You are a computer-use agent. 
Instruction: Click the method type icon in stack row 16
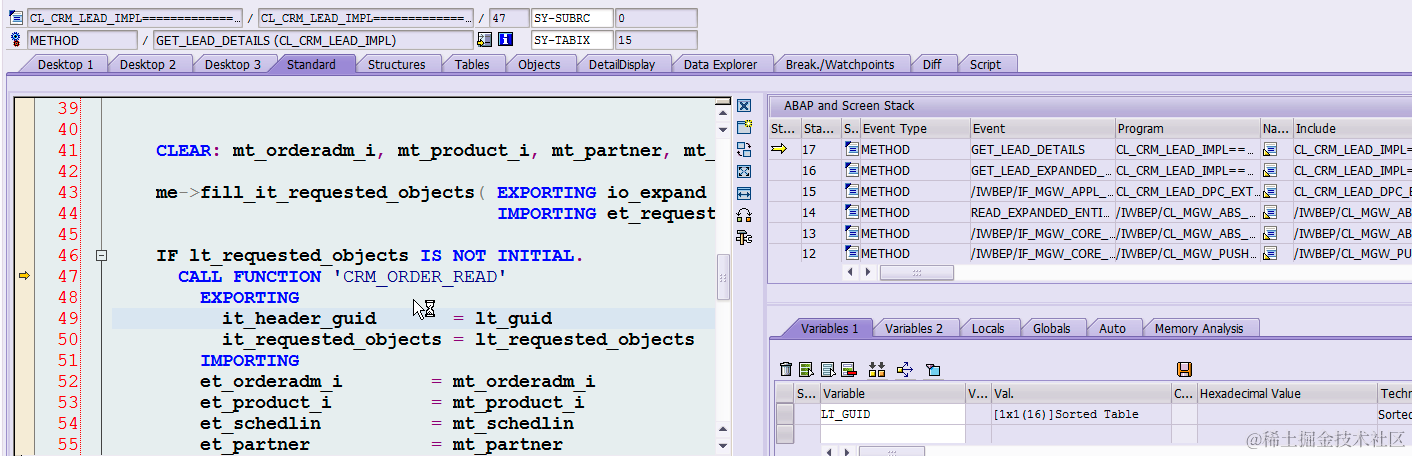[x=852, y=170]
